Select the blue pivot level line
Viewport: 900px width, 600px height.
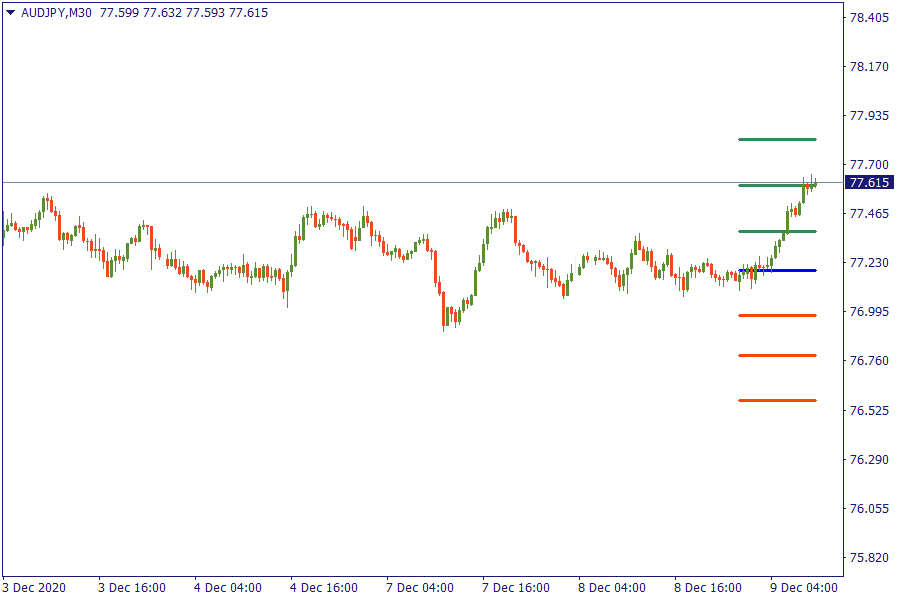click(778, 270)
